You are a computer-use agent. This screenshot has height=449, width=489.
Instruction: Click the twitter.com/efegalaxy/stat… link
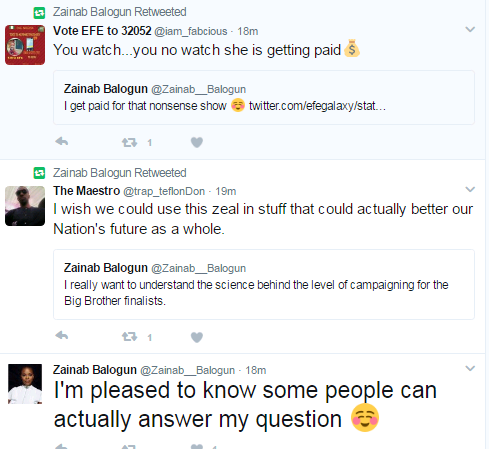tap(317, 106)
